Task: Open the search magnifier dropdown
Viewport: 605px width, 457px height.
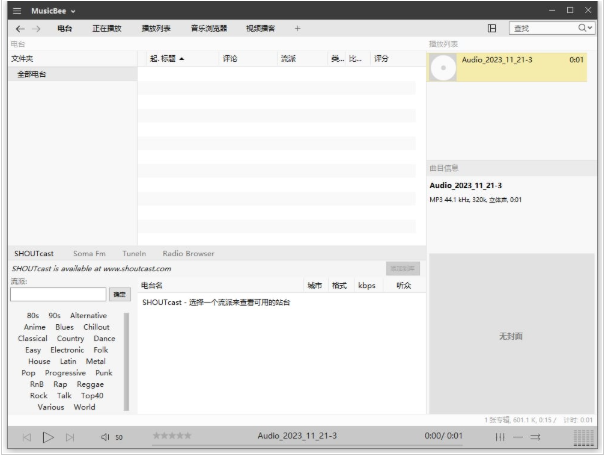Action: click(585, 28)
